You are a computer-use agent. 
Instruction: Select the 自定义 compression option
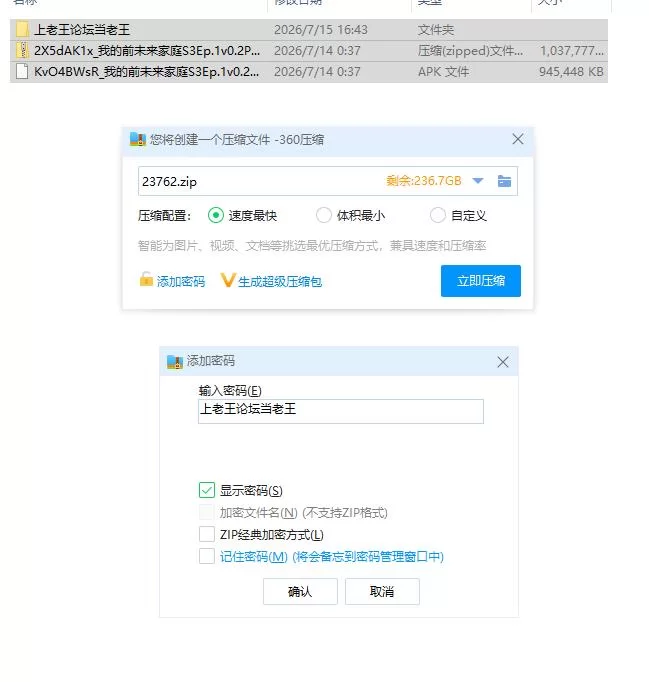pyautogui.click(x=438, y=215)
